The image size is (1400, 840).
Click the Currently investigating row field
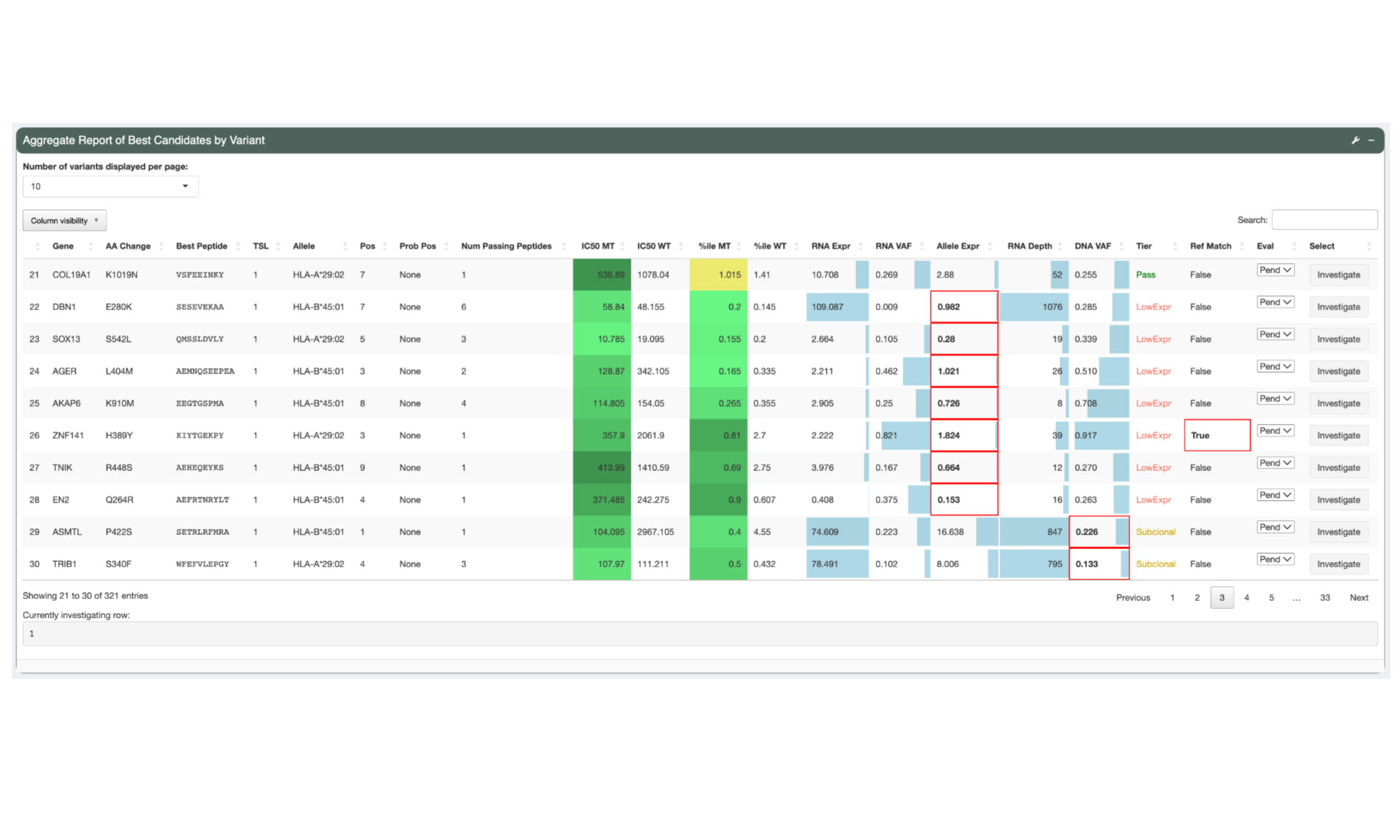click(700, 634)
